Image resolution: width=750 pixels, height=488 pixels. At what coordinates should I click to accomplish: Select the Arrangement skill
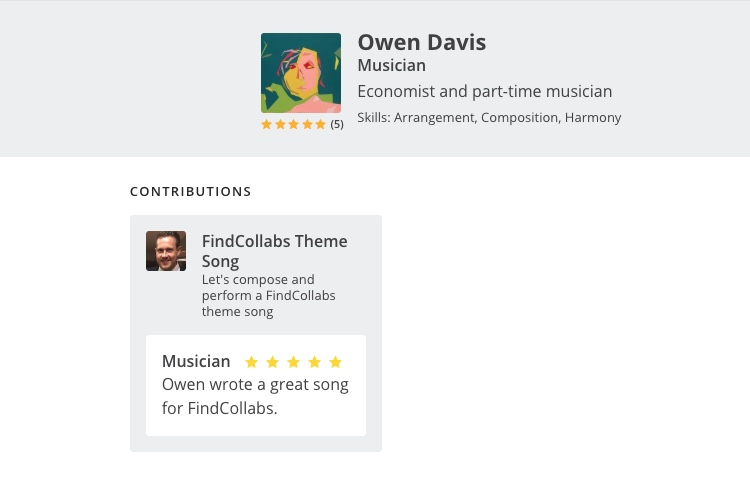point(434,118)
